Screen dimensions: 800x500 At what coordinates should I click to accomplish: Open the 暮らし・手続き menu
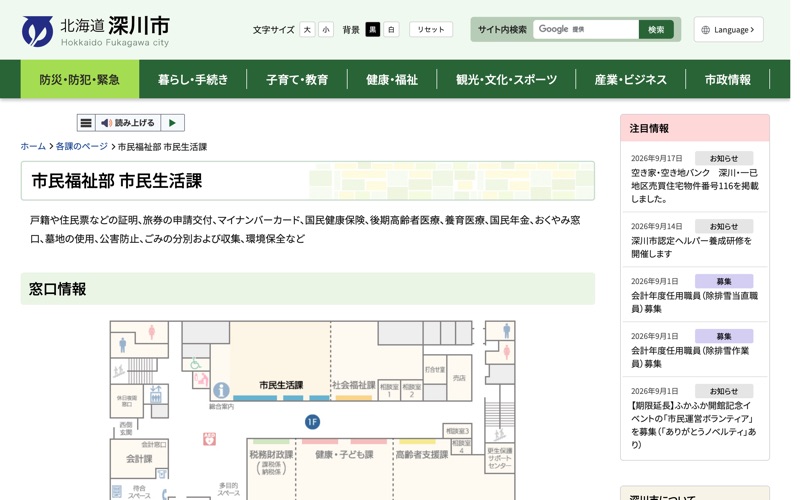(193, 79)
